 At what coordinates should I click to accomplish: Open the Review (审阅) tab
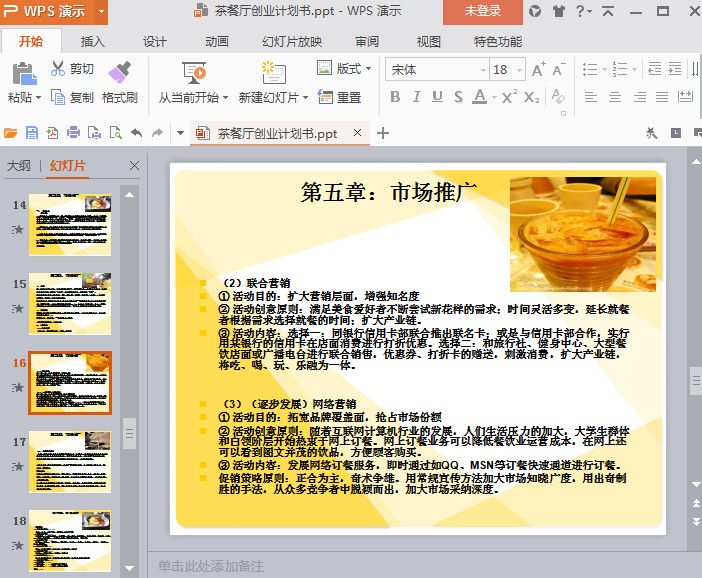tap(367, 42)
